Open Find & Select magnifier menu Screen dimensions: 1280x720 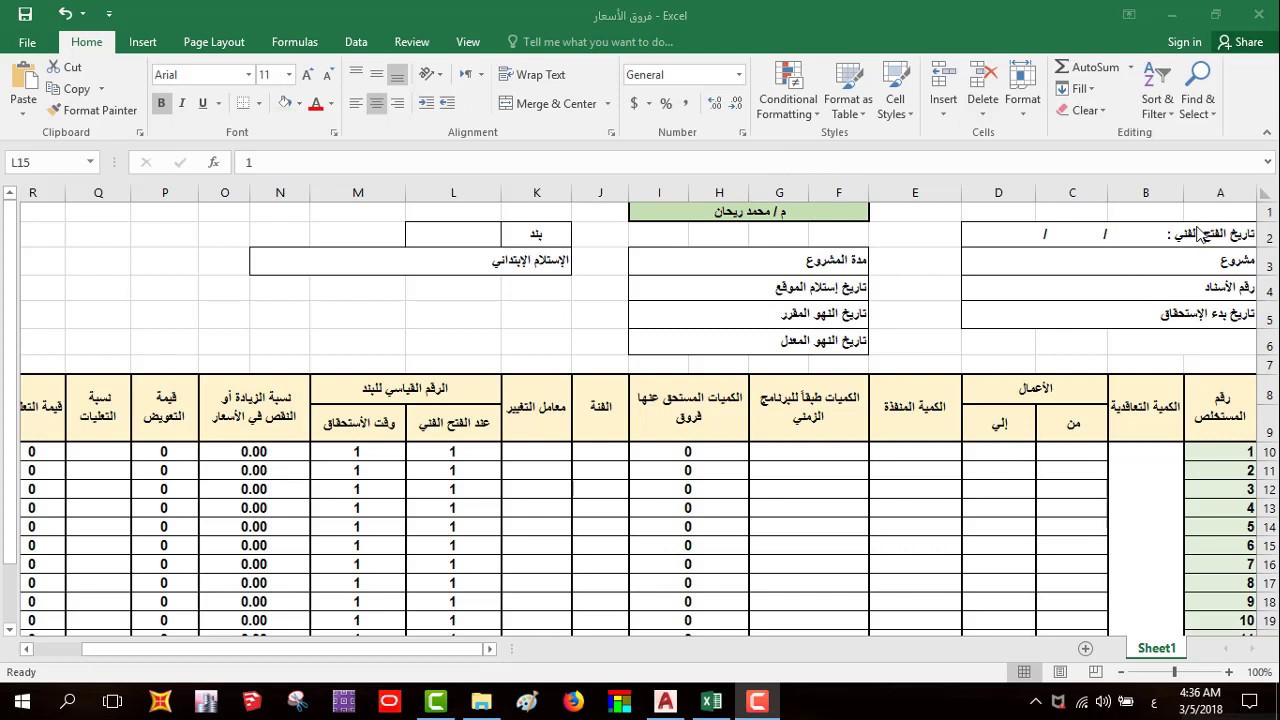[1198, 91]
